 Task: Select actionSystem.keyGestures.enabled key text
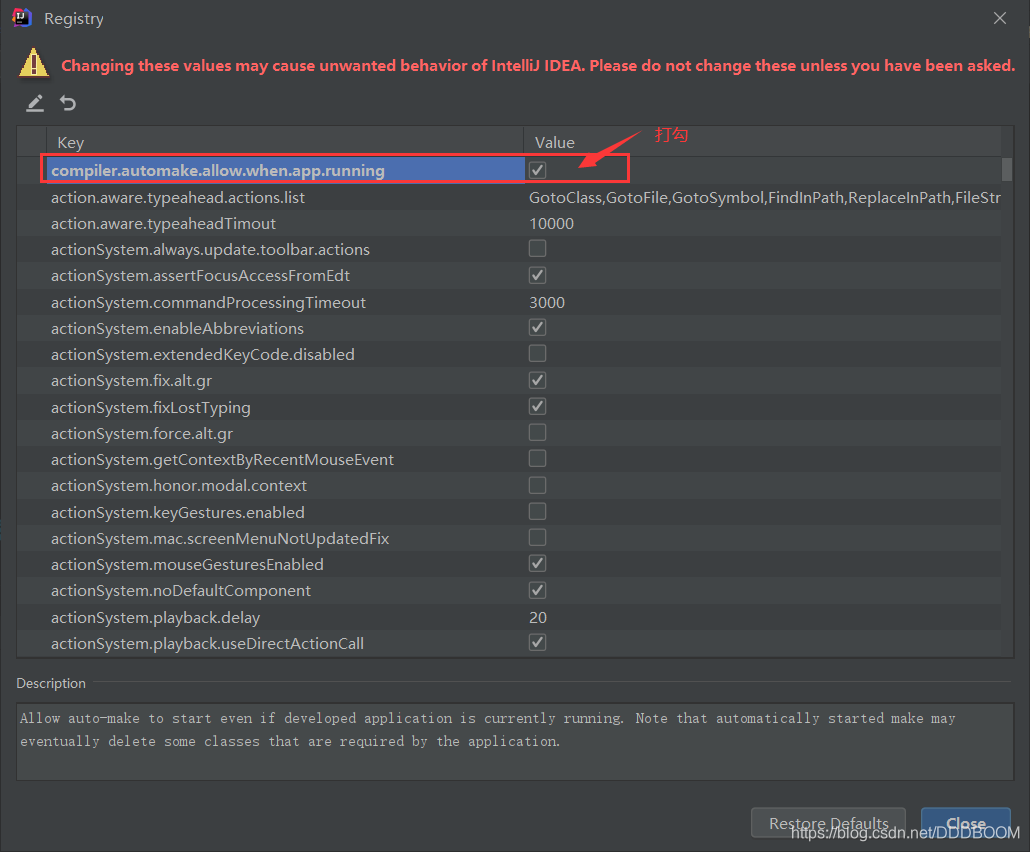pyautogui.click(x=178, y=512)
